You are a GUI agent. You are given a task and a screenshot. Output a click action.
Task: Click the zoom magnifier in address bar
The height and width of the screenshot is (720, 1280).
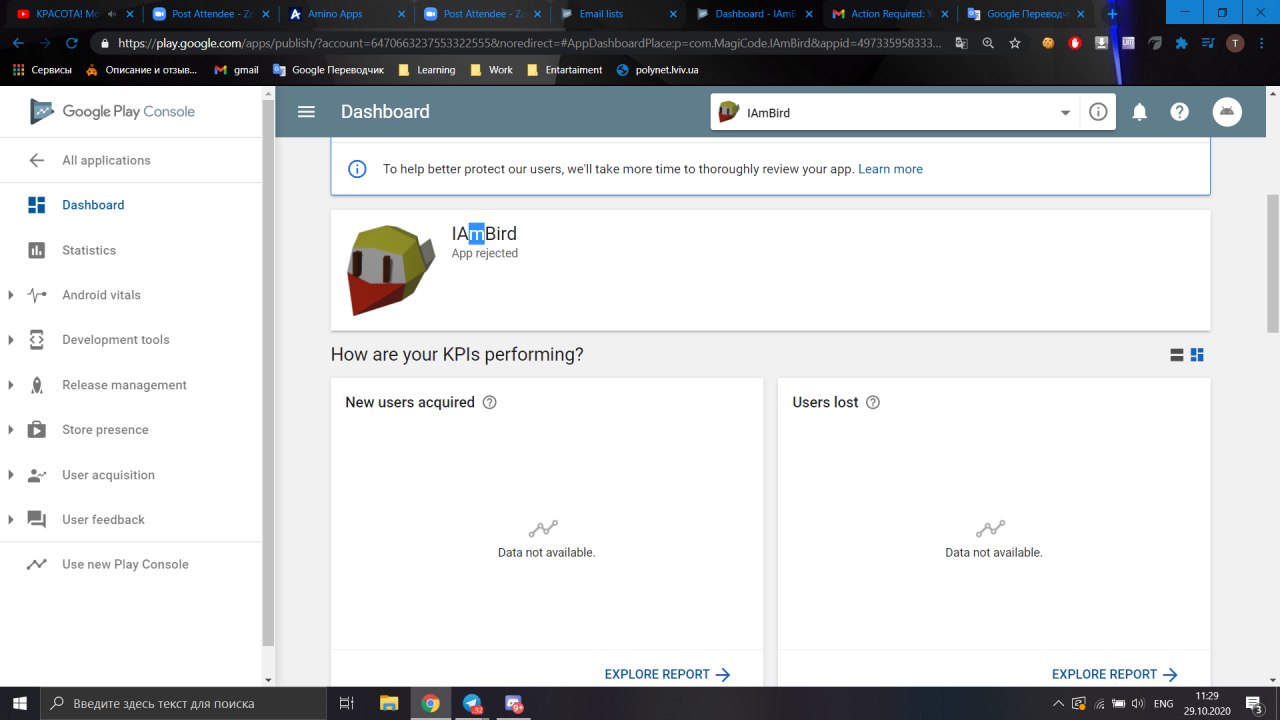988,43
